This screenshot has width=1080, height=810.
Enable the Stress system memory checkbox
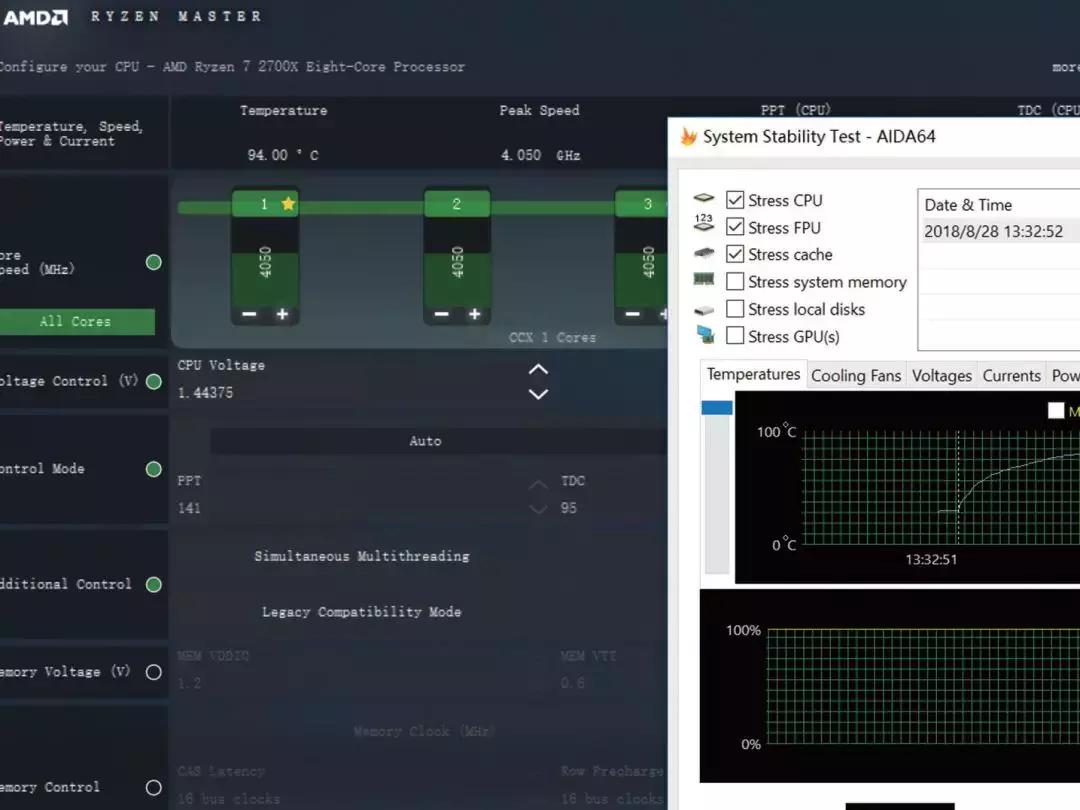tap(735, 282)
